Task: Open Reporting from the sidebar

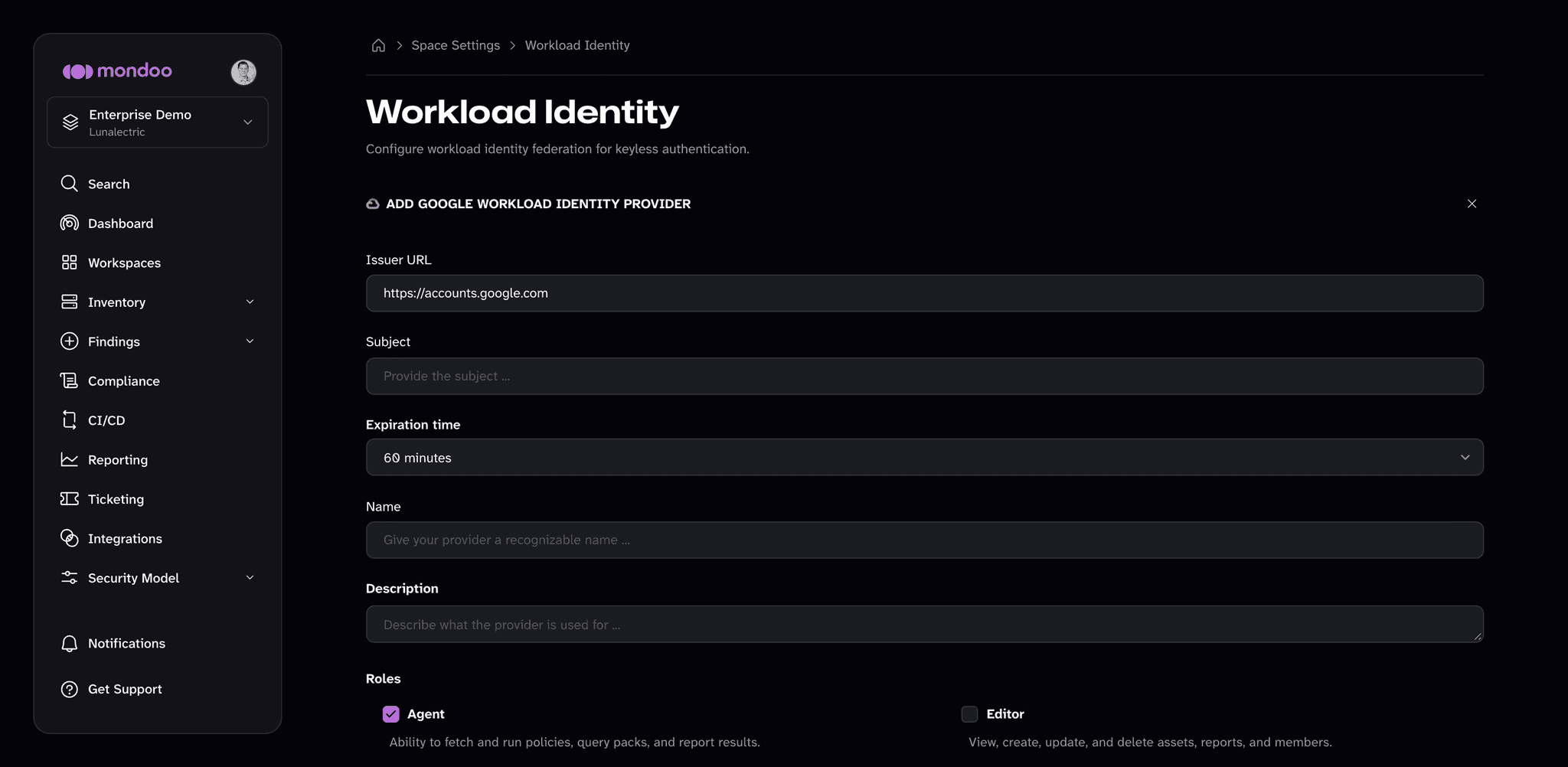Action: point(117,460)
